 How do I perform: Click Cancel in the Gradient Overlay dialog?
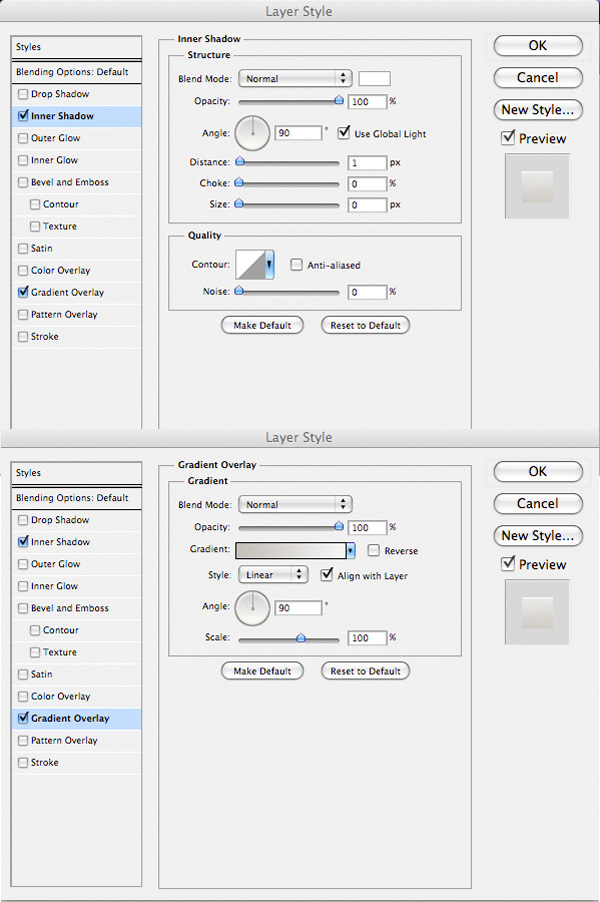[538, 503]
